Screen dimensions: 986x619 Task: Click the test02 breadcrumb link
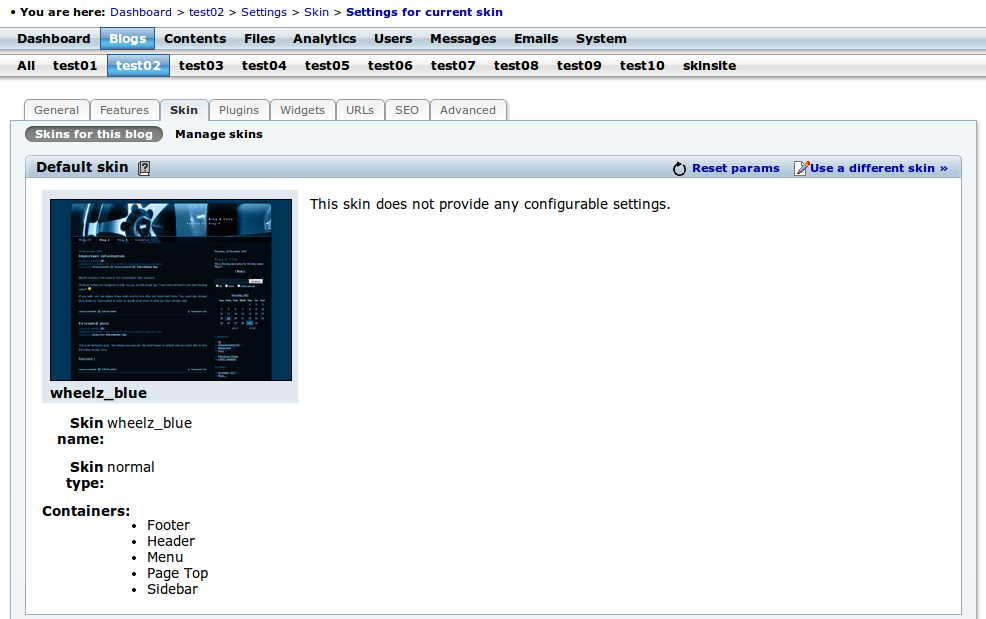[x=206, y=12]
